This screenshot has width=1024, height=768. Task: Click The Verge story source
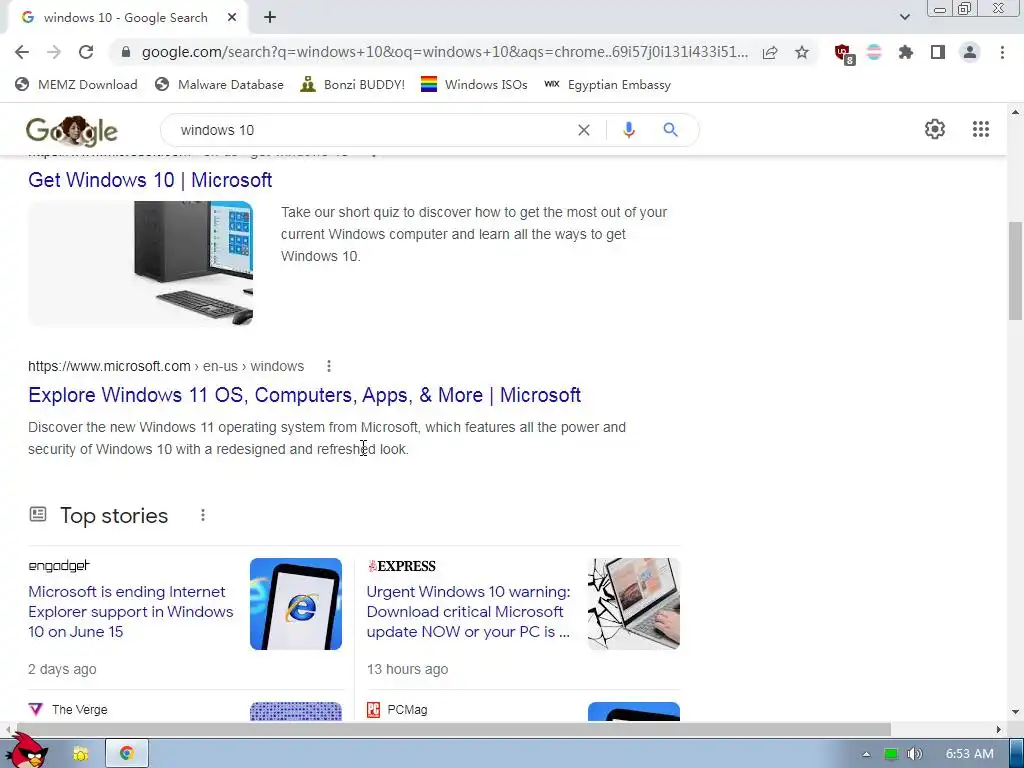point(68,710)
